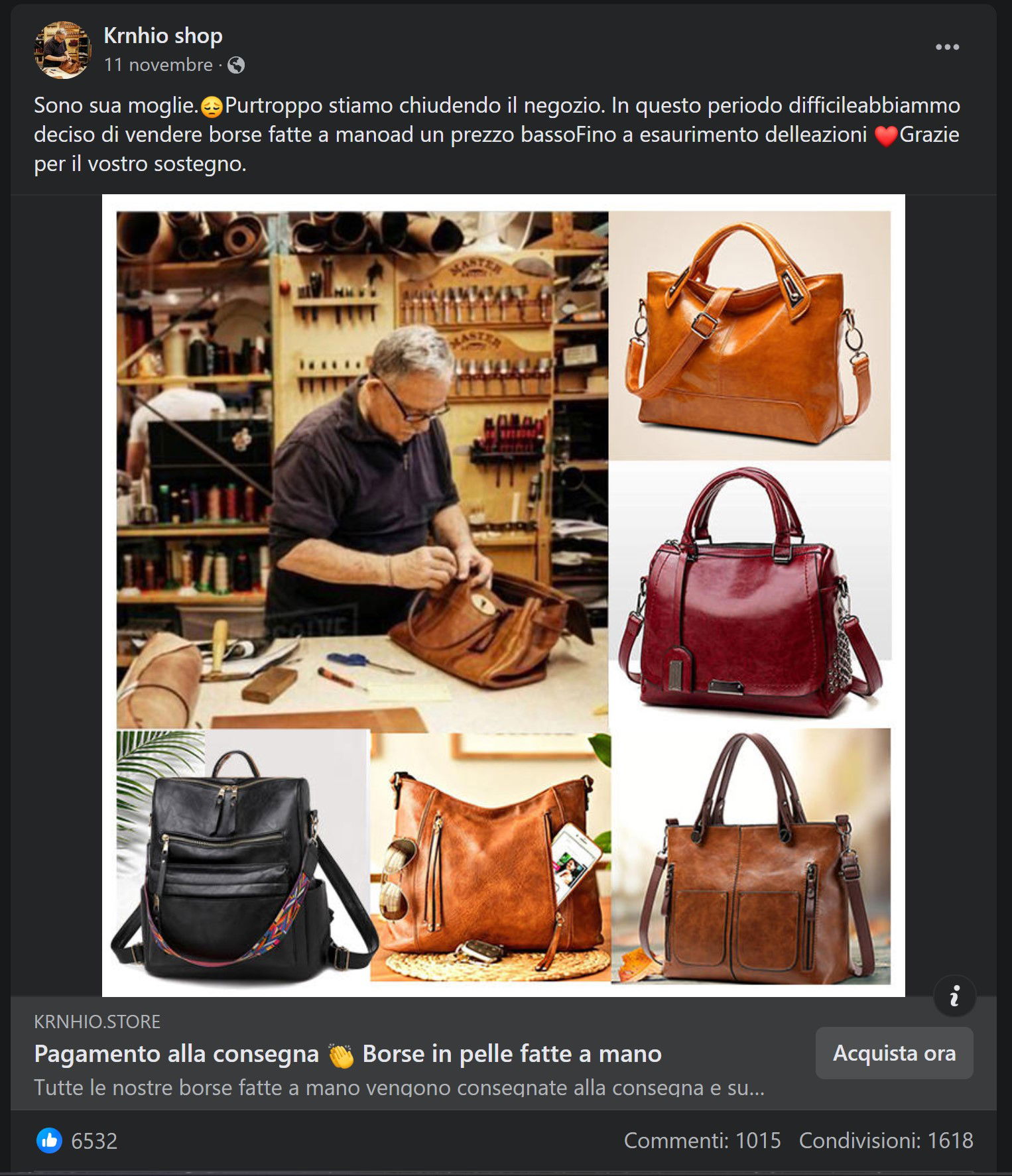The width and height of the screenshot is (1012, 1176).
Task: Click the public globe visibility icon
Action: pos(236,65)
